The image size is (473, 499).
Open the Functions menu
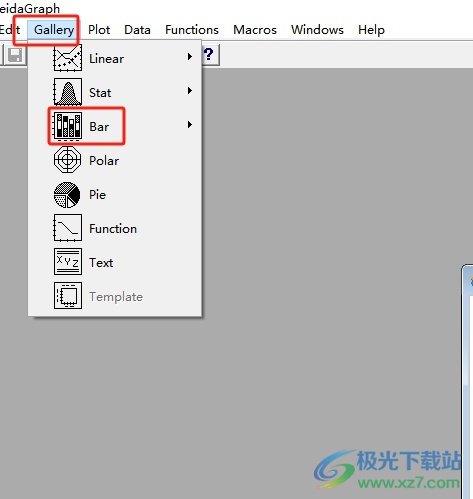pyautogui.click(x=192, y=30)
